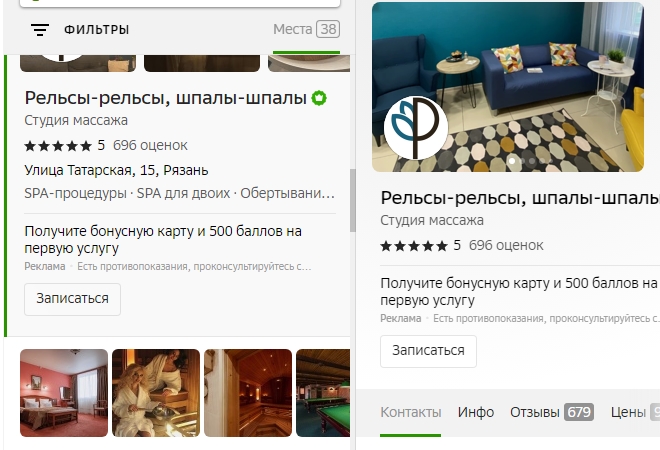The height and width of the screenshot is (450, 660).
Task: Click Записаться in the list card
Action: coord(72,299)
